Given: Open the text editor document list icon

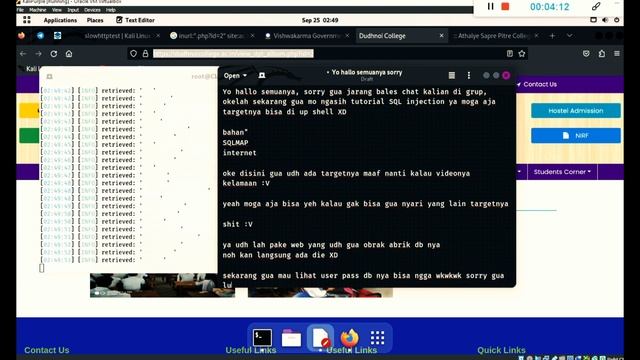Looking at the screenshot, I should (451, 76).
